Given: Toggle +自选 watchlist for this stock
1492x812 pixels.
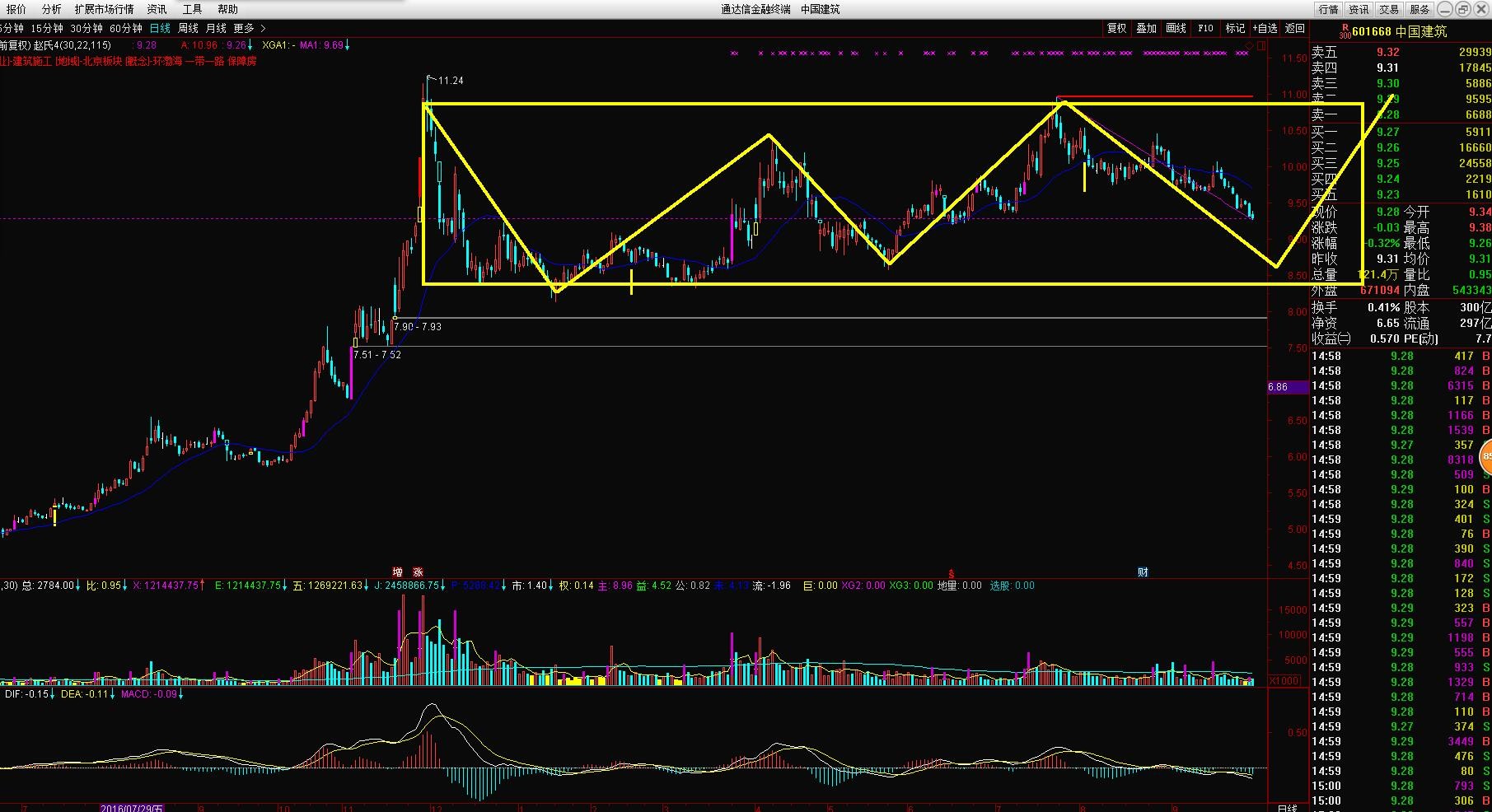Looking at the screenshot, I should coord(1265,28).
